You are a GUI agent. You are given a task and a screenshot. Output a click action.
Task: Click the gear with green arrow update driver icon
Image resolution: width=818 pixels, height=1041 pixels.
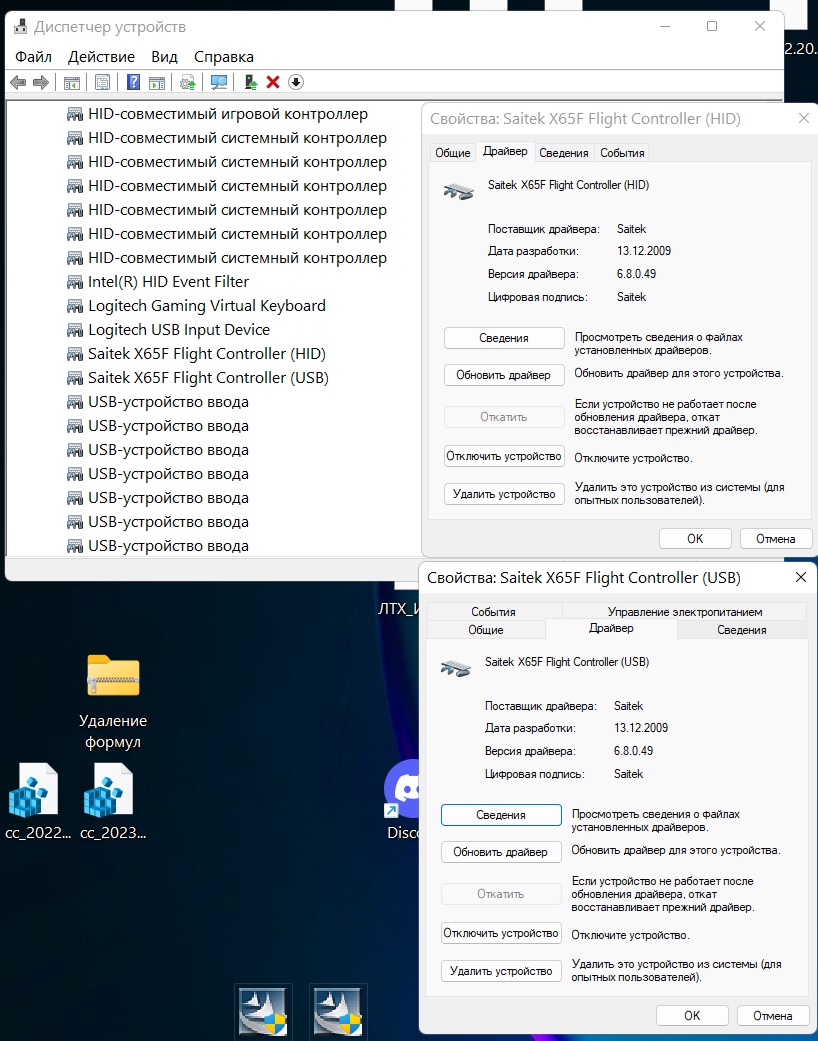click(x=188, y=82)
